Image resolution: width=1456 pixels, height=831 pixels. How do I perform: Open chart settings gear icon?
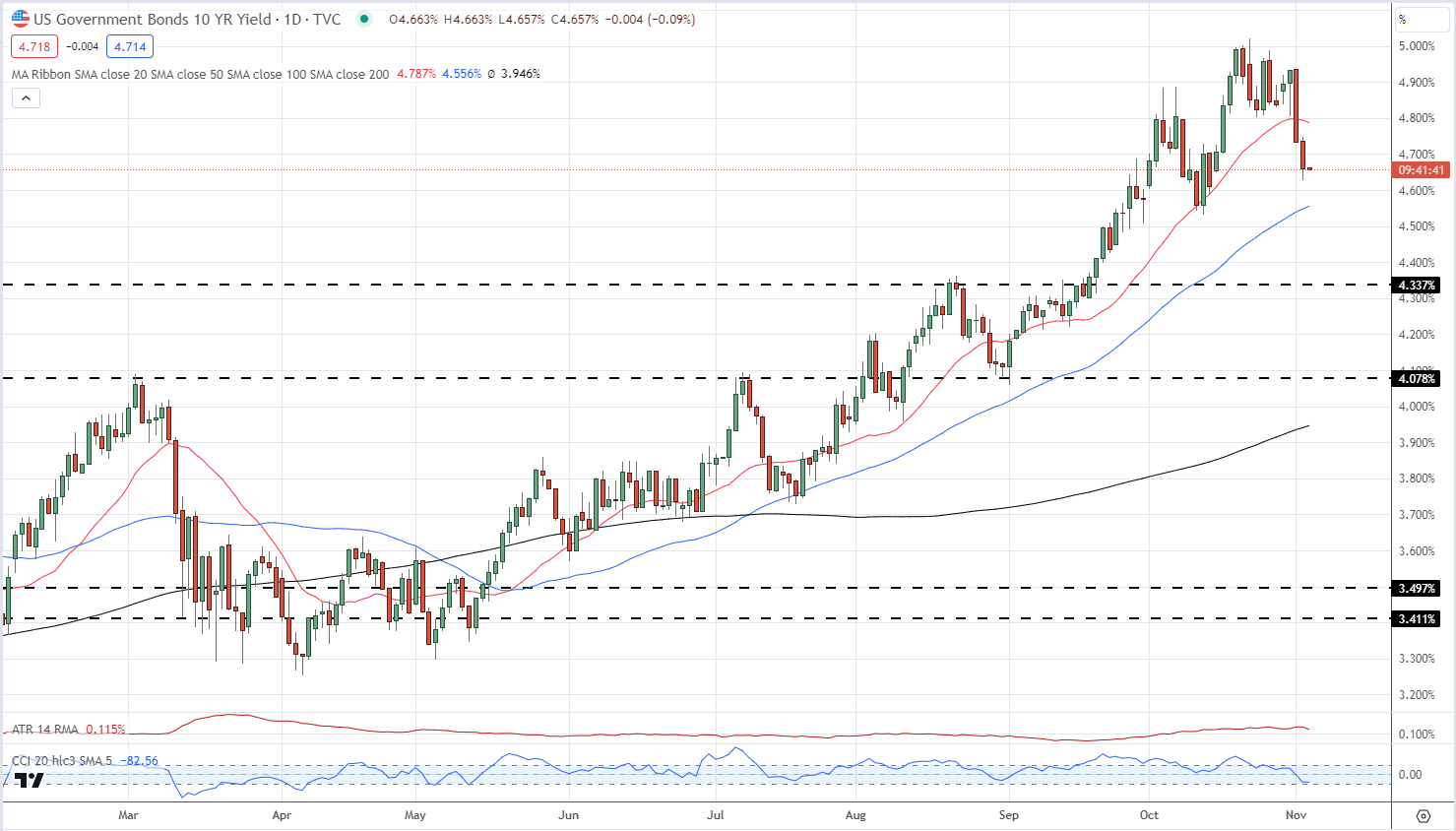[x=1423, y=815]
